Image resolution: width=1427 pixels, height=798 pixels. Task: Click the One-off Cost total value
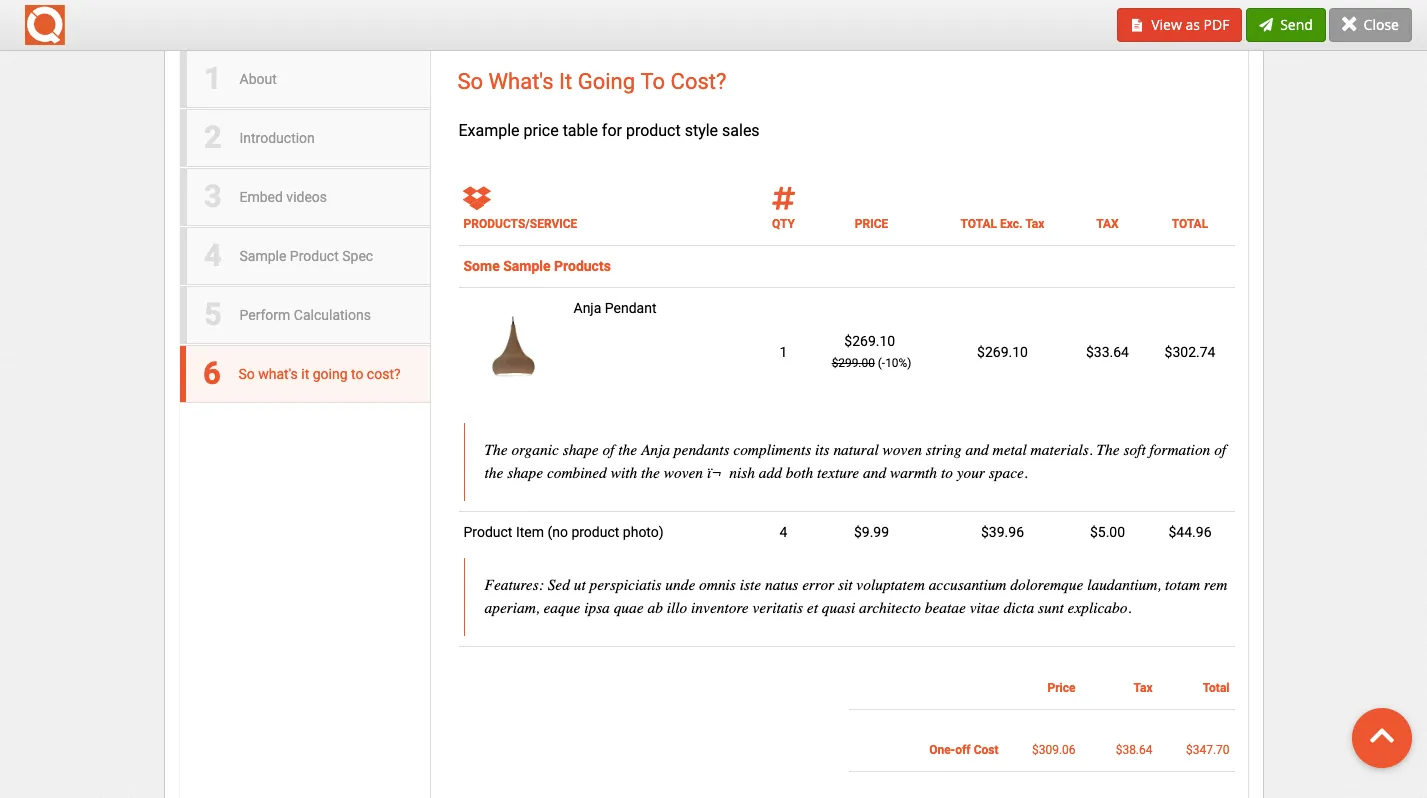click(x=1207, y=749)
